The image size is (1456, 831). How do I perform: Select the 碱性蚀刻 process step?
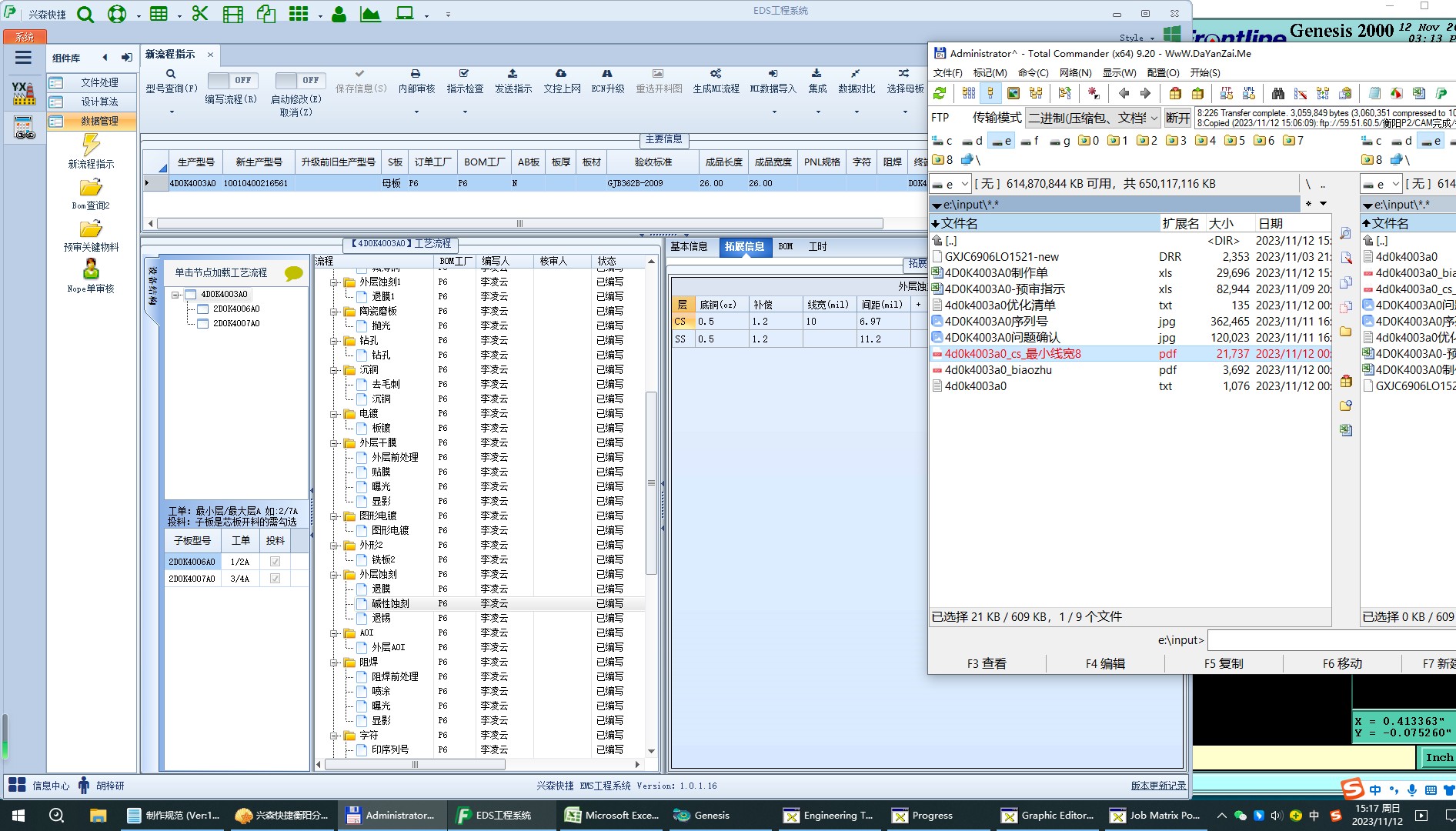(390, 604)
